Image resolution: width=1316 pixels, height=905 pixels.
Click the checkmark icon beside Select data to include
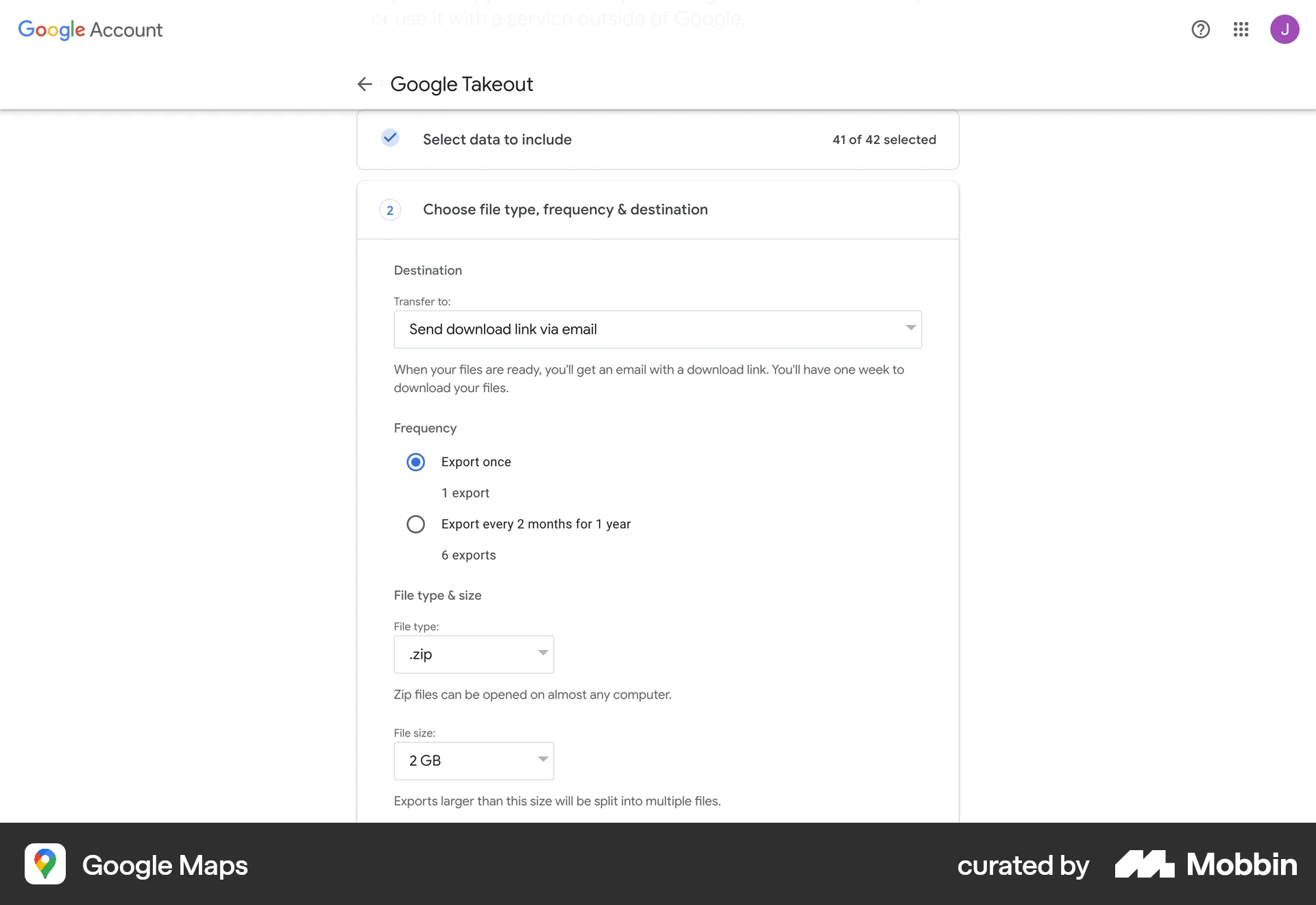(x=390, y=138)
